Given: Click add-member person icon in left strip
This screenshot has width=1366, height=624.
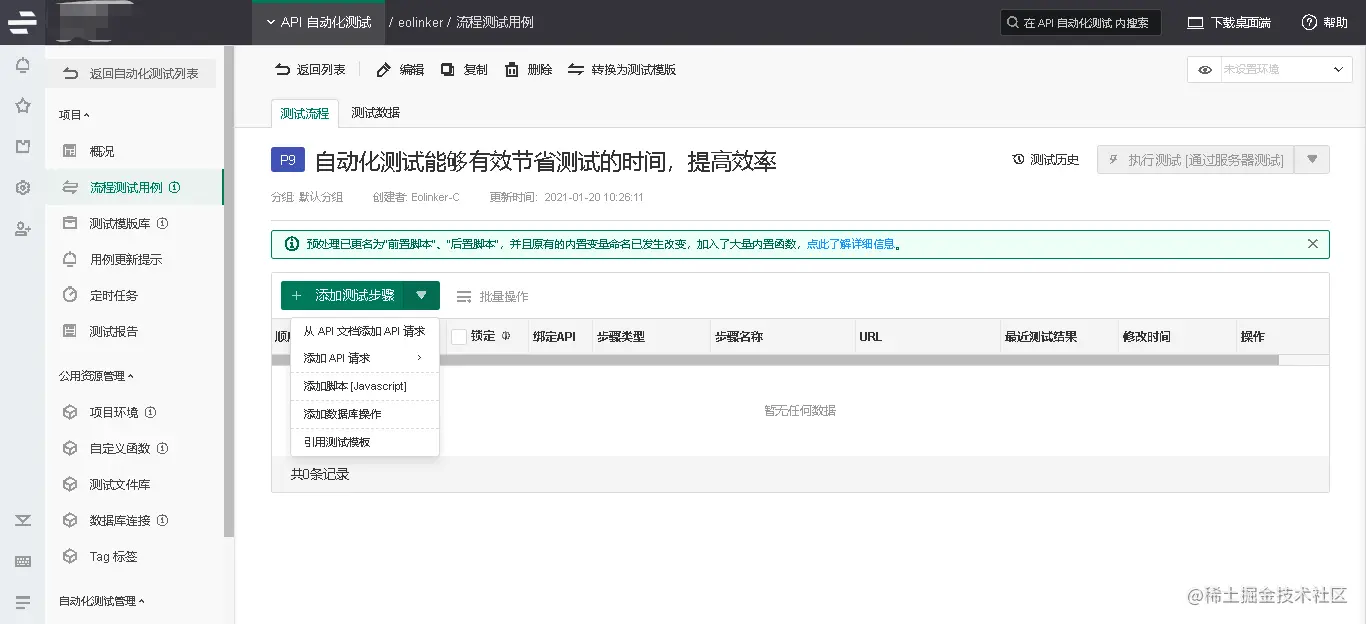Looking at the screenshot, I should click(x=23, y=229).
